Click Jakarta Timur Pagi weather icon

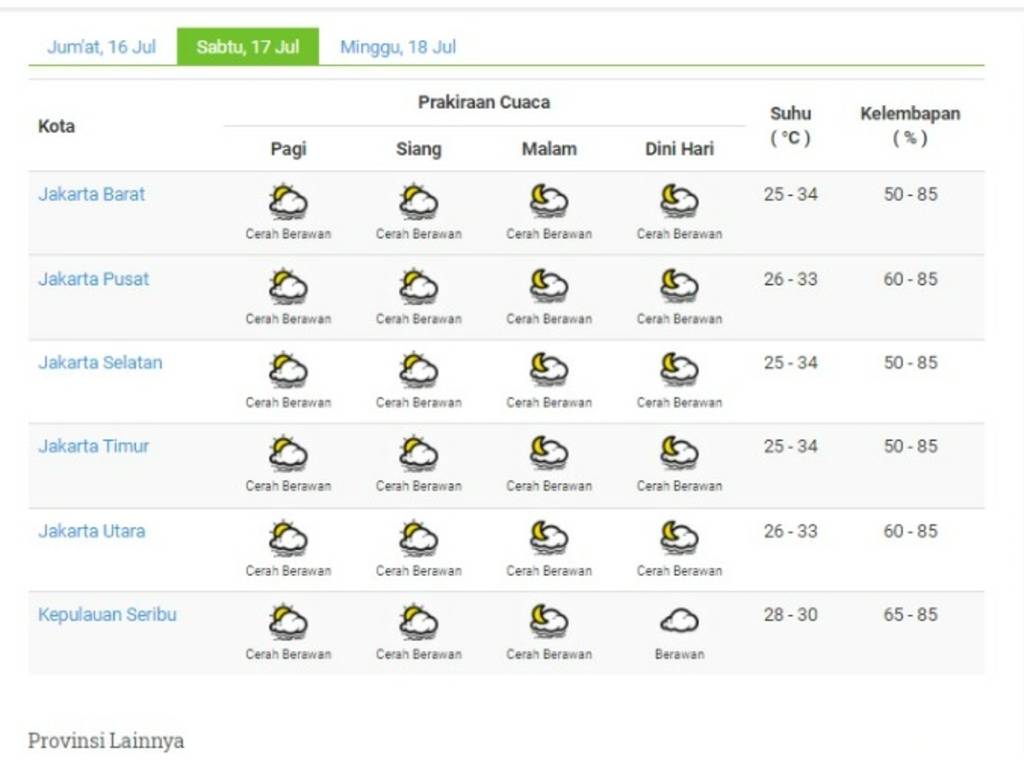click(x=288, y=453)
